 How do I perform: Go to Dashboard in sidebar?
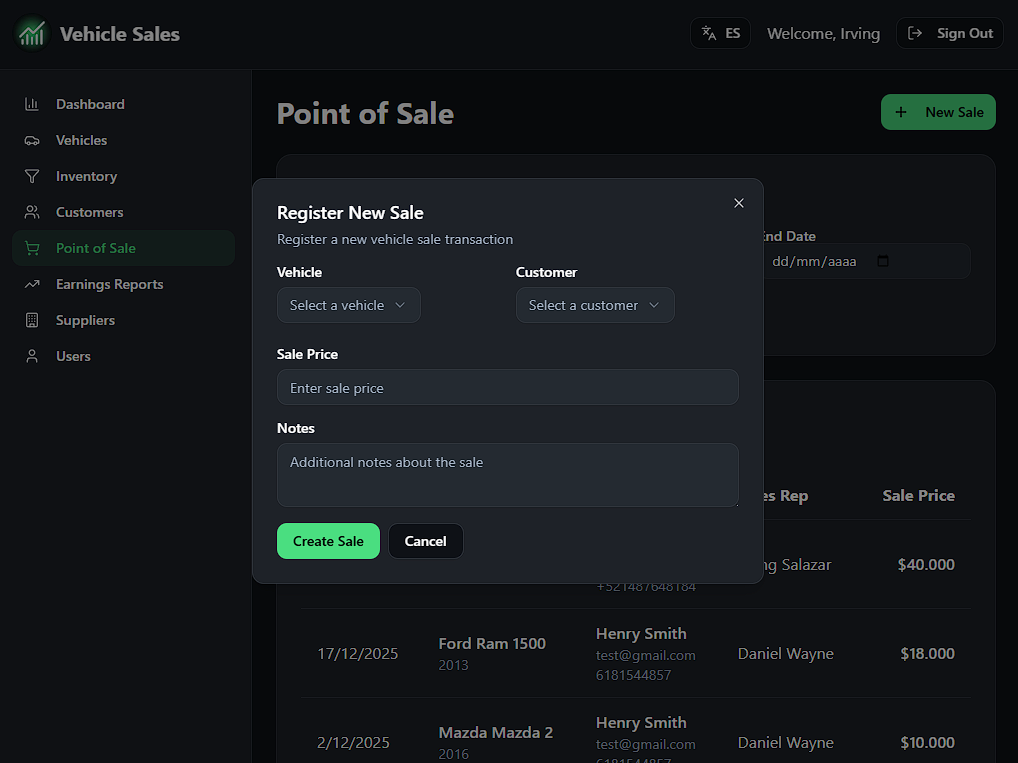[x=123, y=104]
